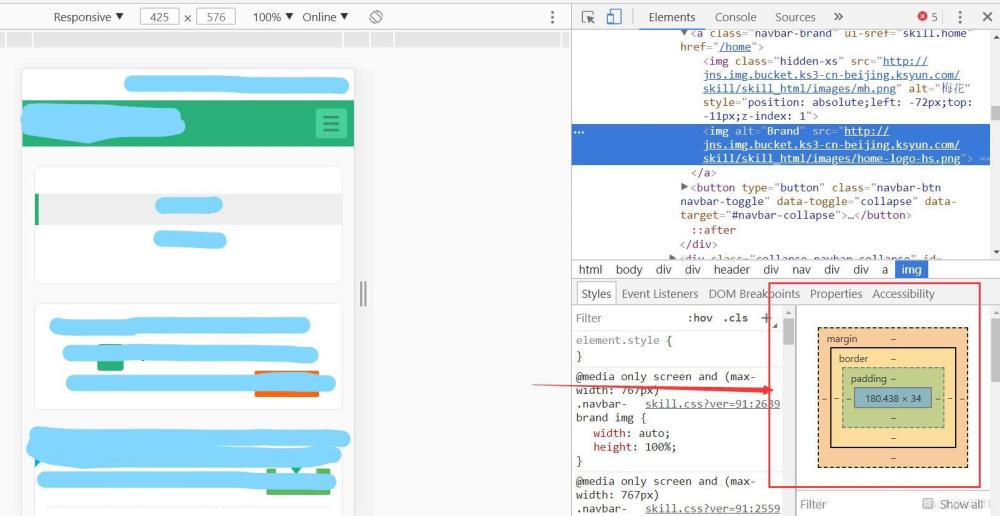Expand the navbar-toggle button node

coord(684,187)
